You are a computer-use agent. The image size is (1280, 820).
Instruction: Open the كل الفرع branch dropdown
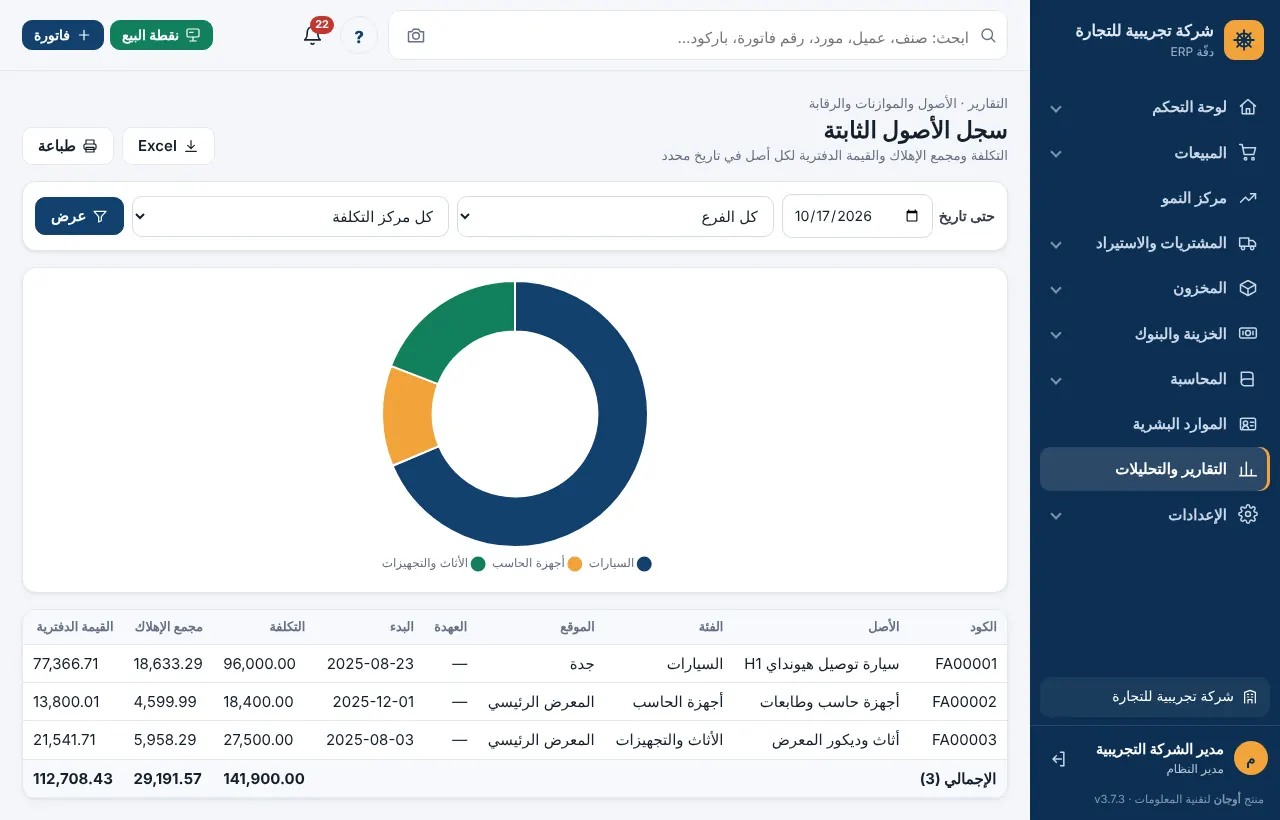coord(615,217)
